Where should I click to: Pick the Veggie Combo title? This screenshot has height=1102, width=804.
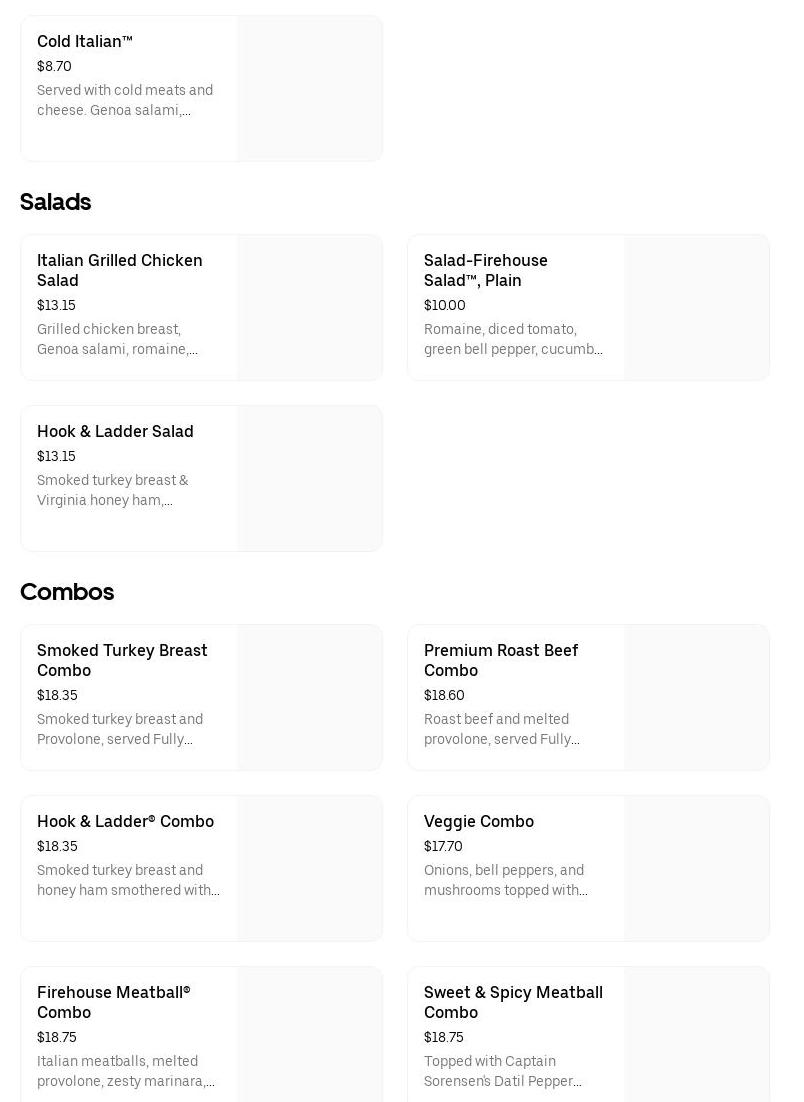coord(479,822)
